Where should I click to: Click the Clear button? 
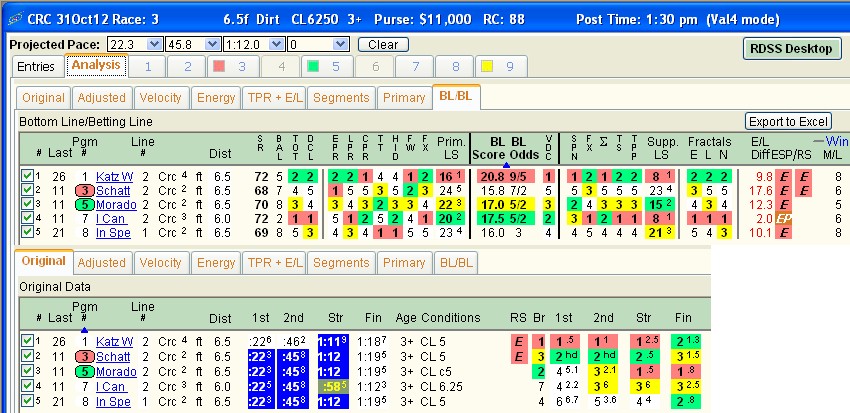[x=383, y=44]
